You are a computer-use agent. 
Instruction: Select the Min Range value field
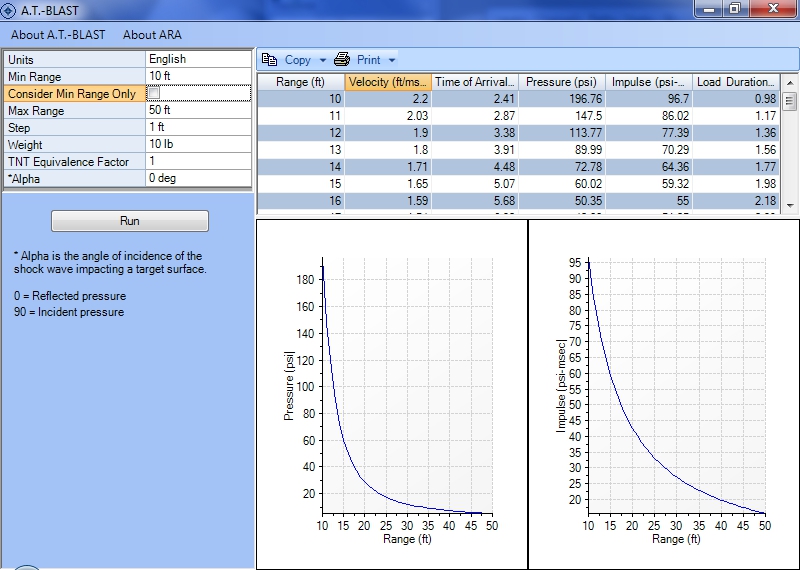pyautogui.click(x=198, y=76)
